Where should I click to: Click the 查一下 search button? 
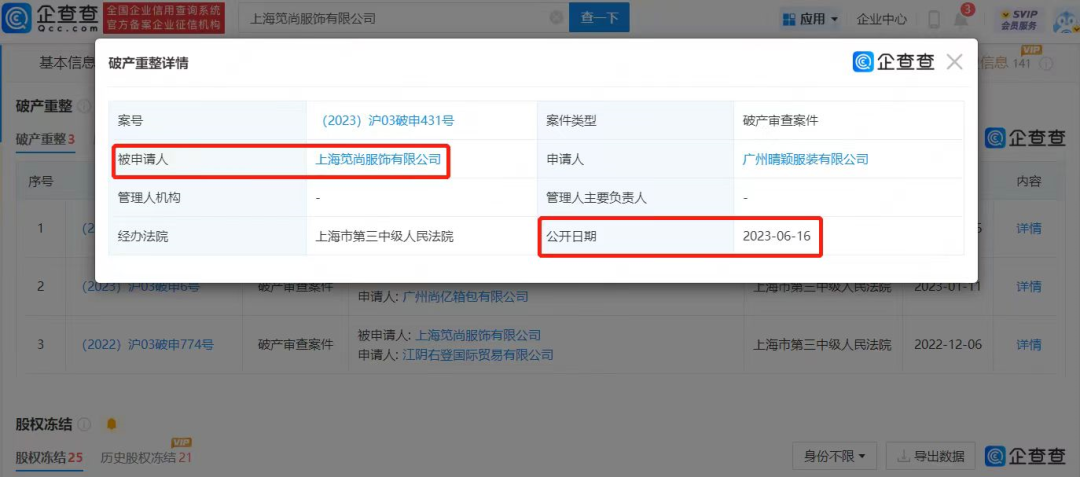[600, 18]
